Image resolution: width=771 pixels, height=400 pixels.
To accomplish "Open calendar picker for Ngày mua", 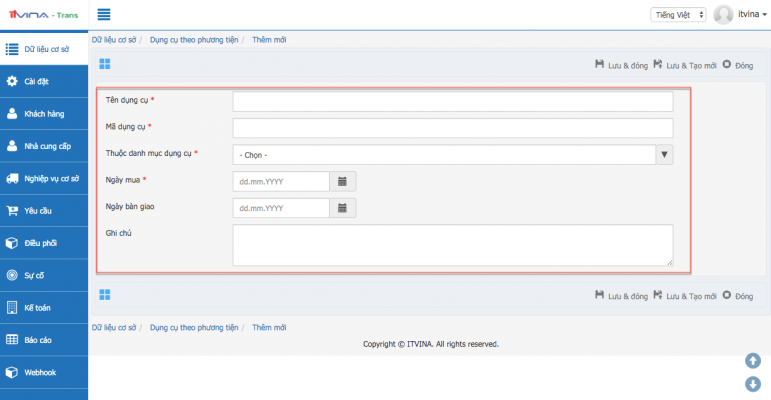I will pyautogui.click(x=342, y=181).
